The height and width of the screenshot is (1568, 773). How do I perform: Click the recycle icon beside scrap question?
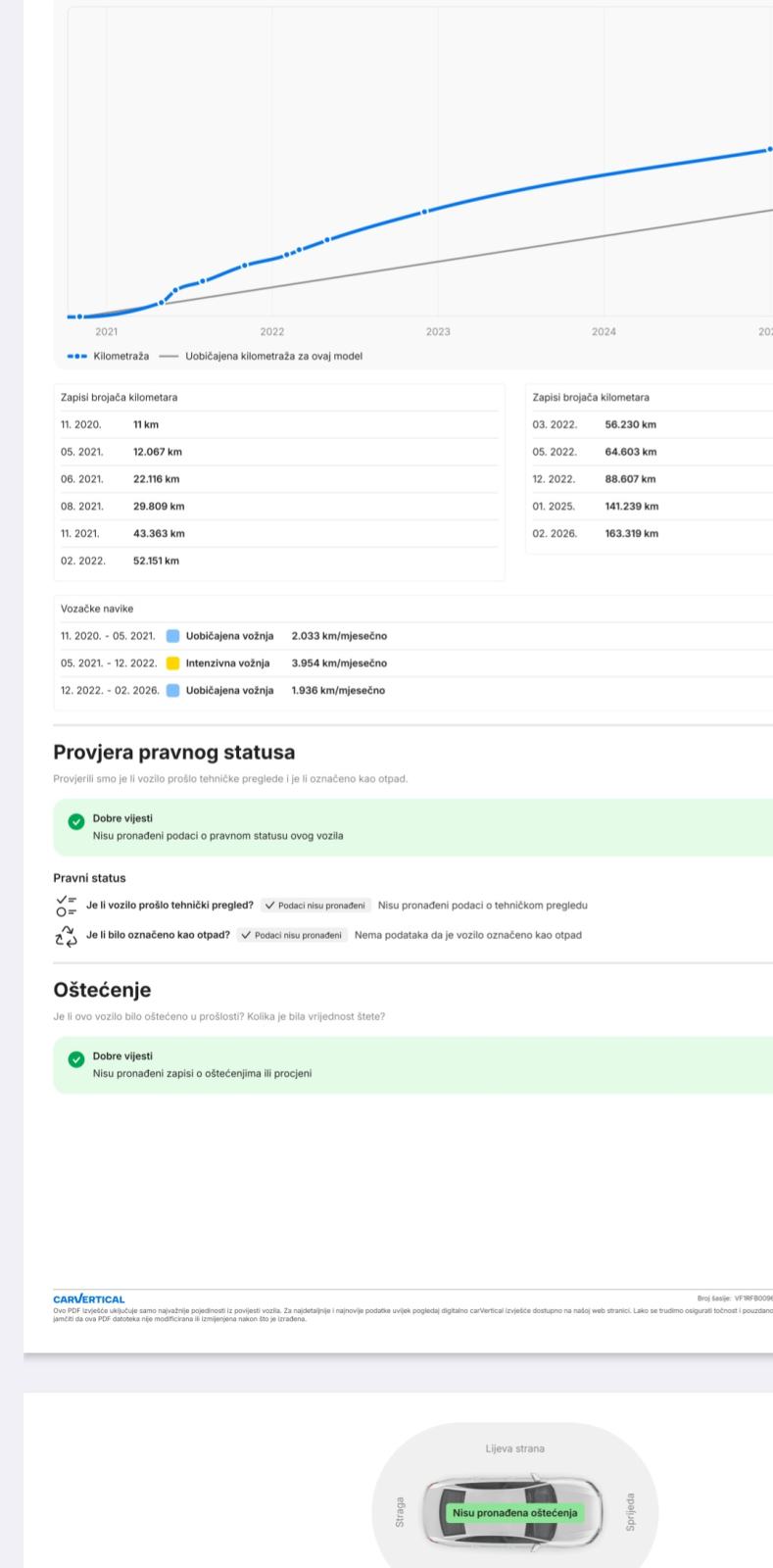tap(66, 935)
